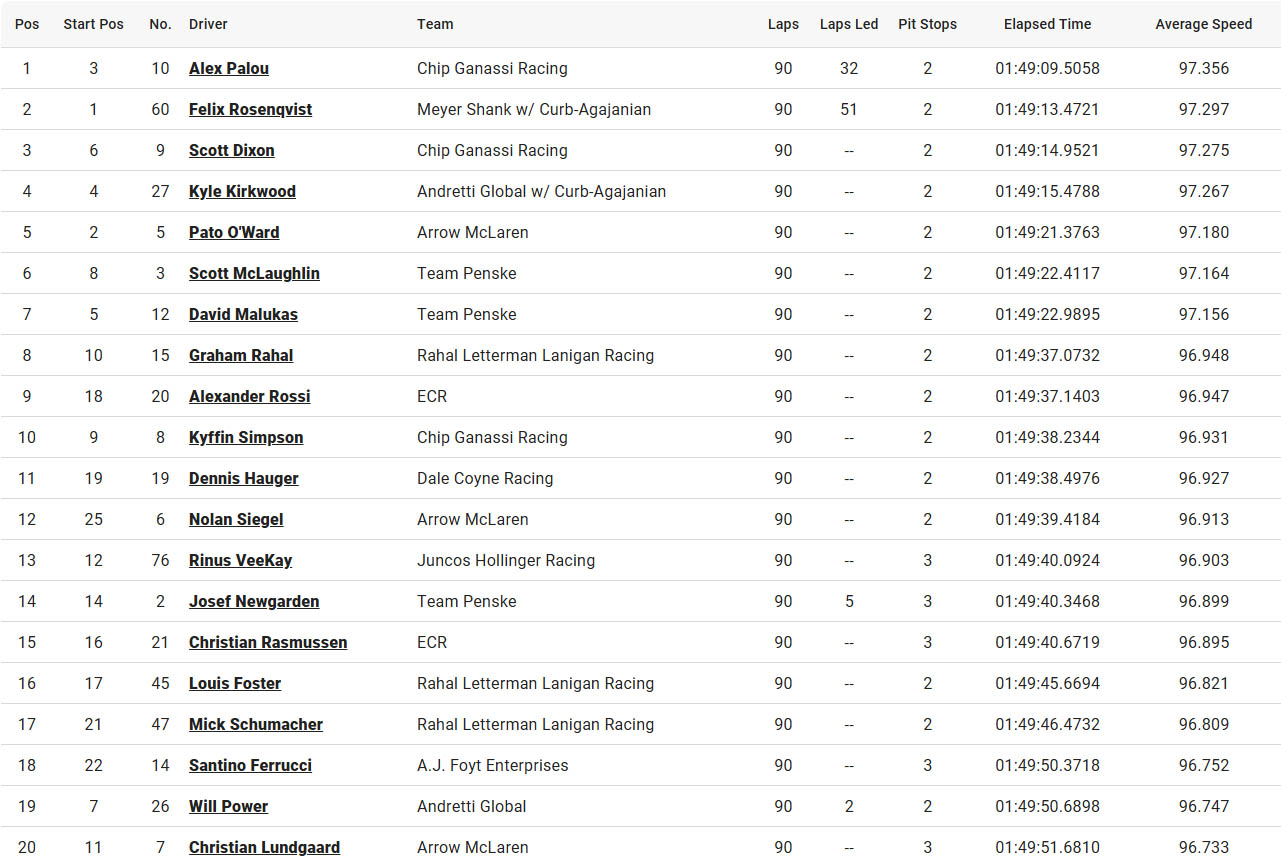View Will Power's driver page

(x=228, y=807)
